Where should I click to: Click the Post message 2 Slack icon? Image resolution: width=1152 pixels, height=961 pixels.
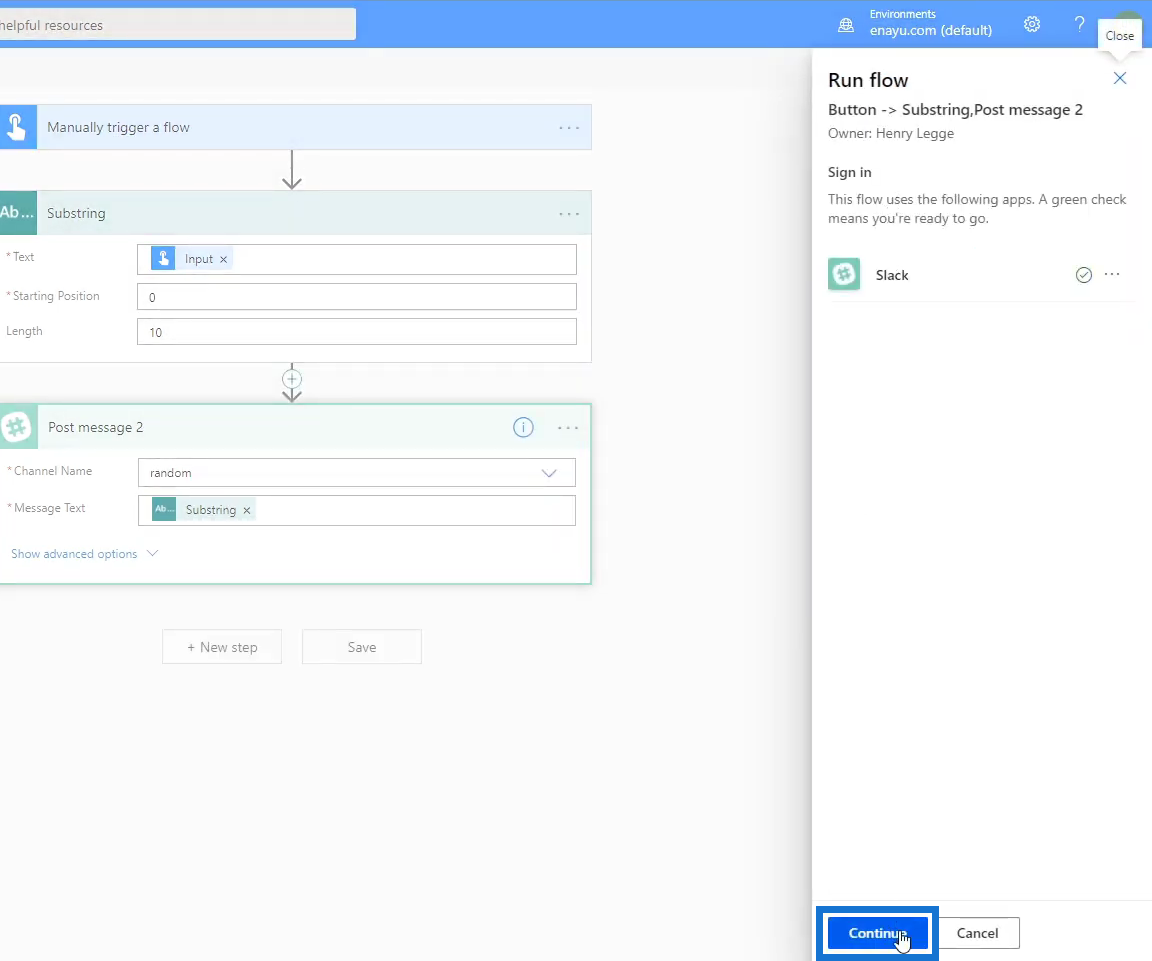[x=18, y=427]
